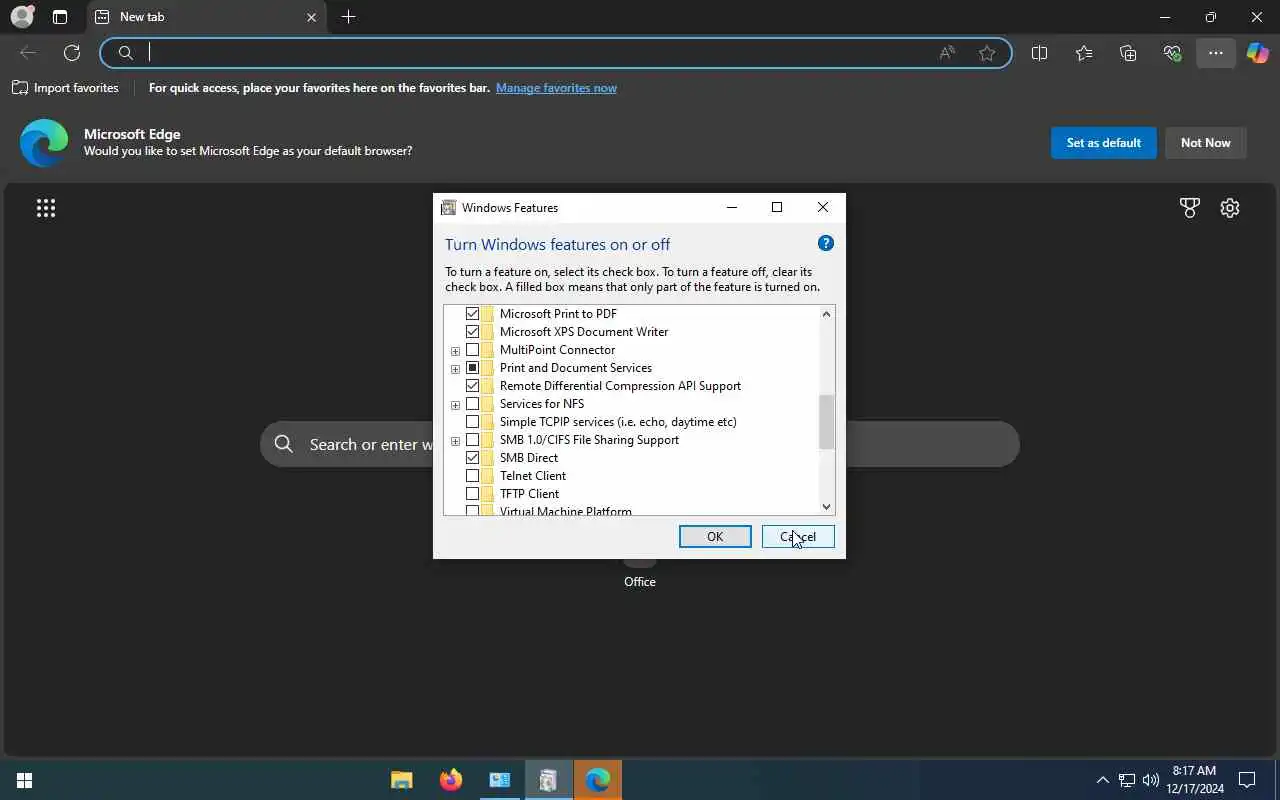Open the Collections toolbar icon
This screenshot has width=1280, height=800.
tap(1128, 53)
